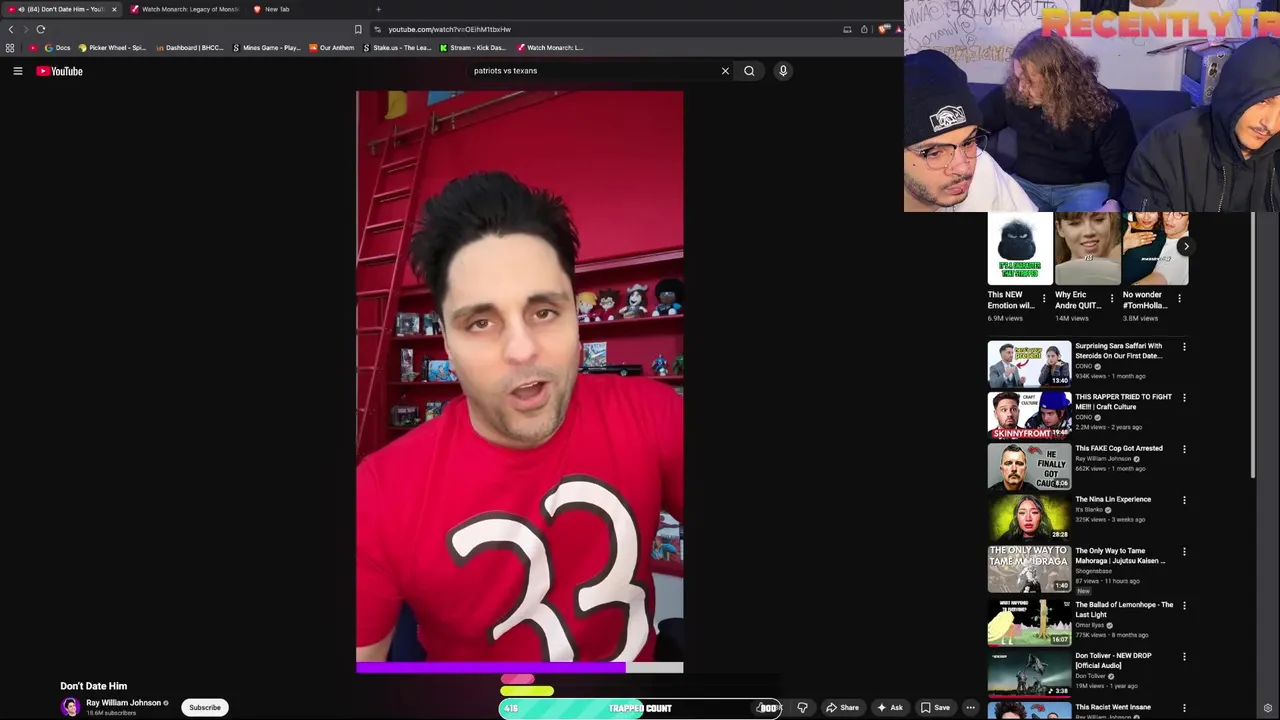Open the Stream - Kick Dashboard bookmark
Screen dimensions: 1280x720
pyautogui.click(x=473, y=47)
